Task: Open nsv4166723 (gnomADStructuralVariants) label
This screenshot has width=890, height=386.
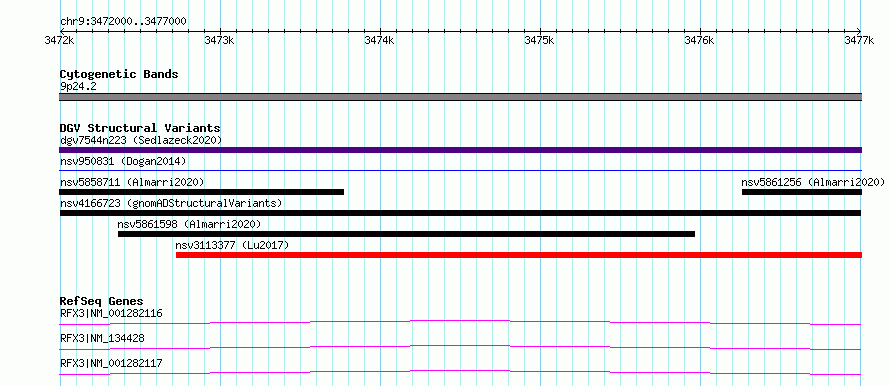Action: click(171, 203)
